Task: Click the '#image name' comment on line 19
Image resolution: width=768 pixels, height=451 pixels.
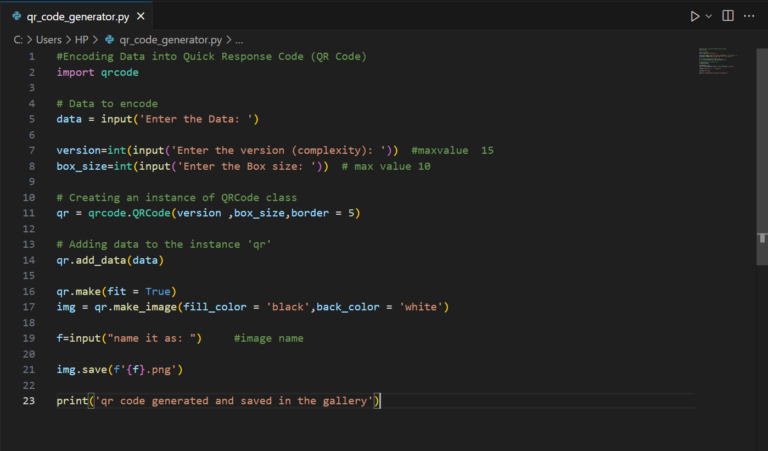Action: pyautogui.click(x=268, y=338)
